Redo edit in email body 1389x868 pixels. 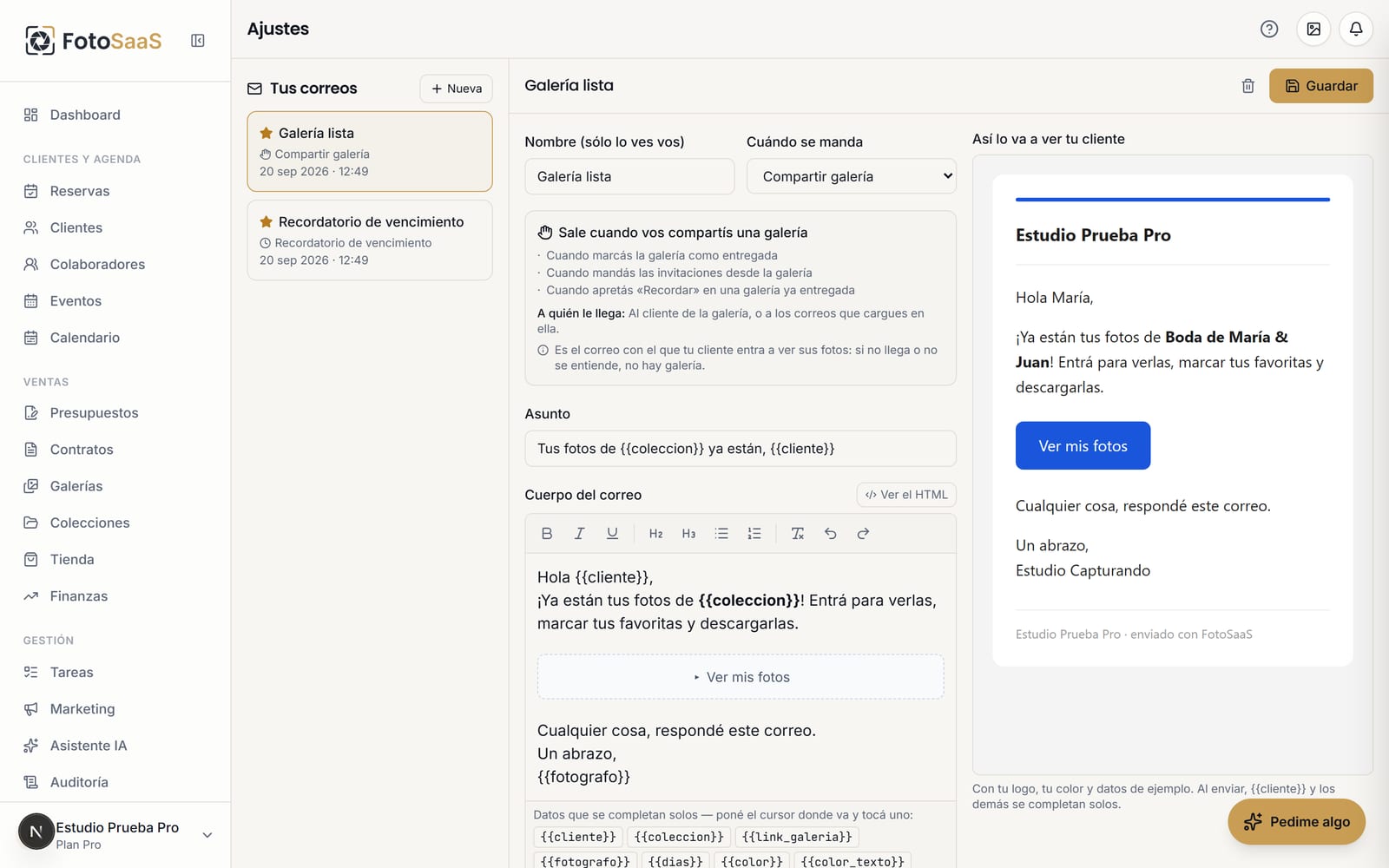(x=863, y=534)
